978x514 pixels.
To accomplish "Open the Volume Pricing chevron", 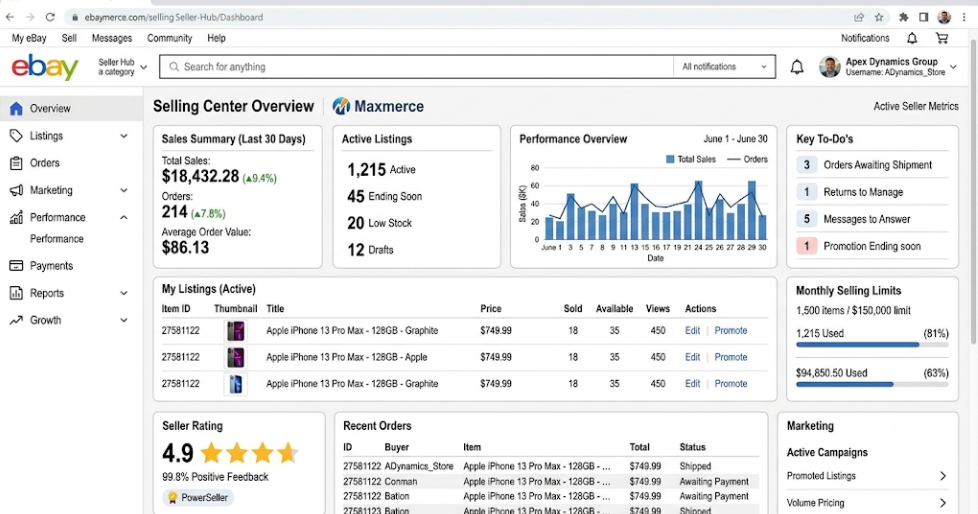I will 942,503.
